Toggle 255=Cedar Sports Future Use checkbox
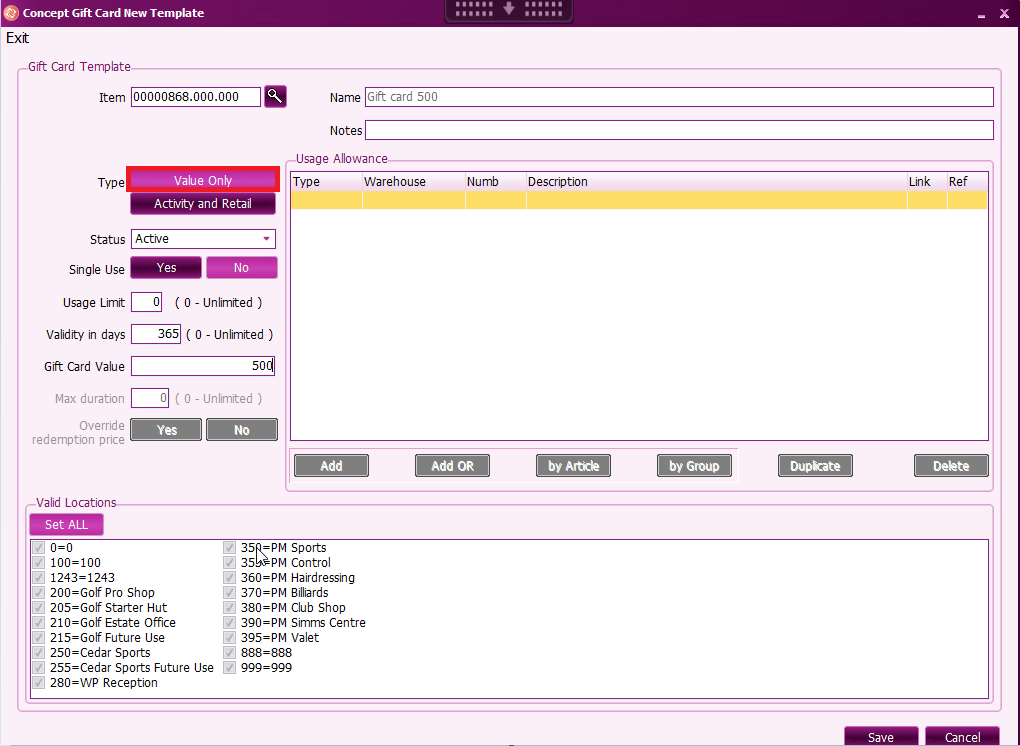Screen dimensions: 1020x746 38,667
